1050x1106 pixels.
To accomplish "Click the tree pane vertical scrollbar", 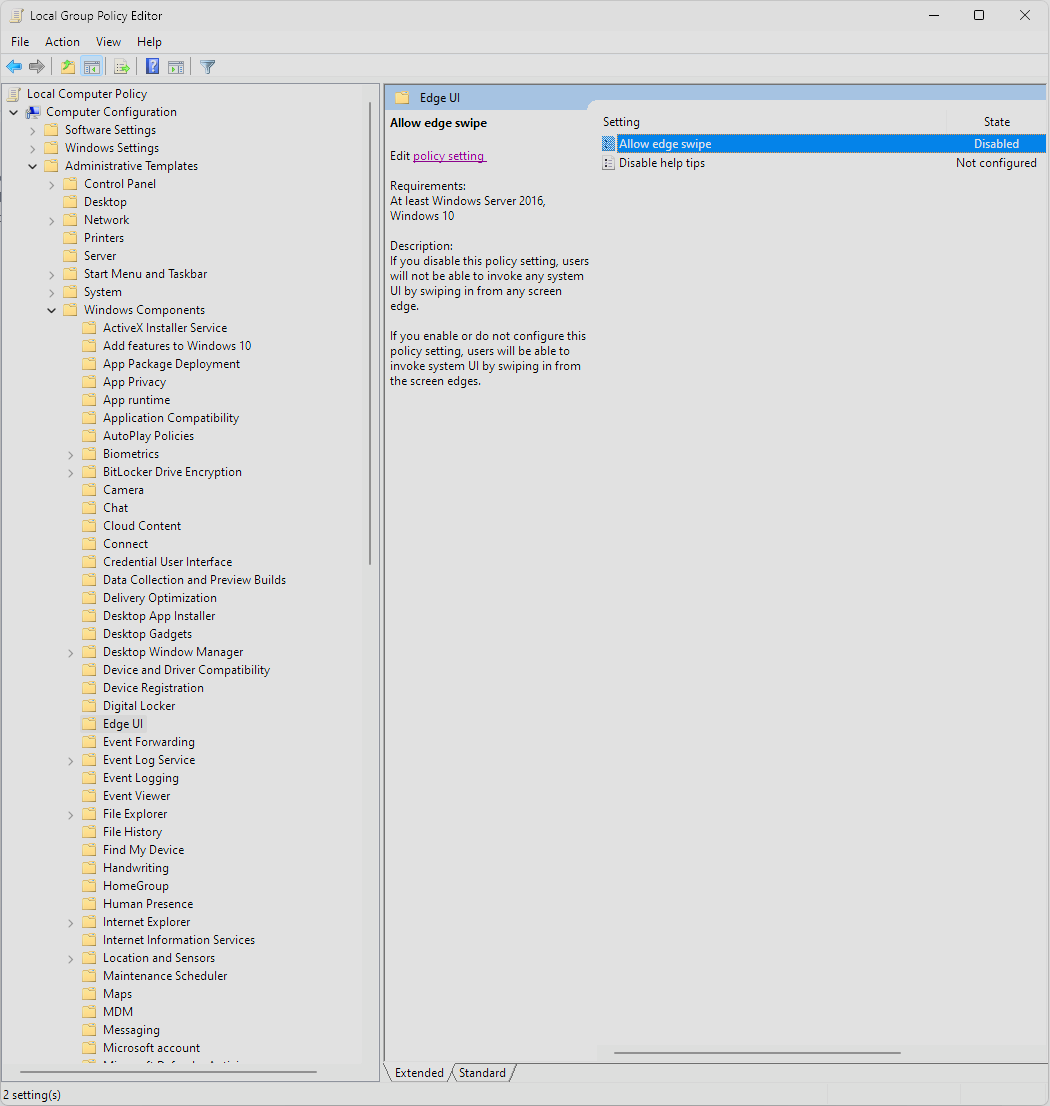I will 371,330.
